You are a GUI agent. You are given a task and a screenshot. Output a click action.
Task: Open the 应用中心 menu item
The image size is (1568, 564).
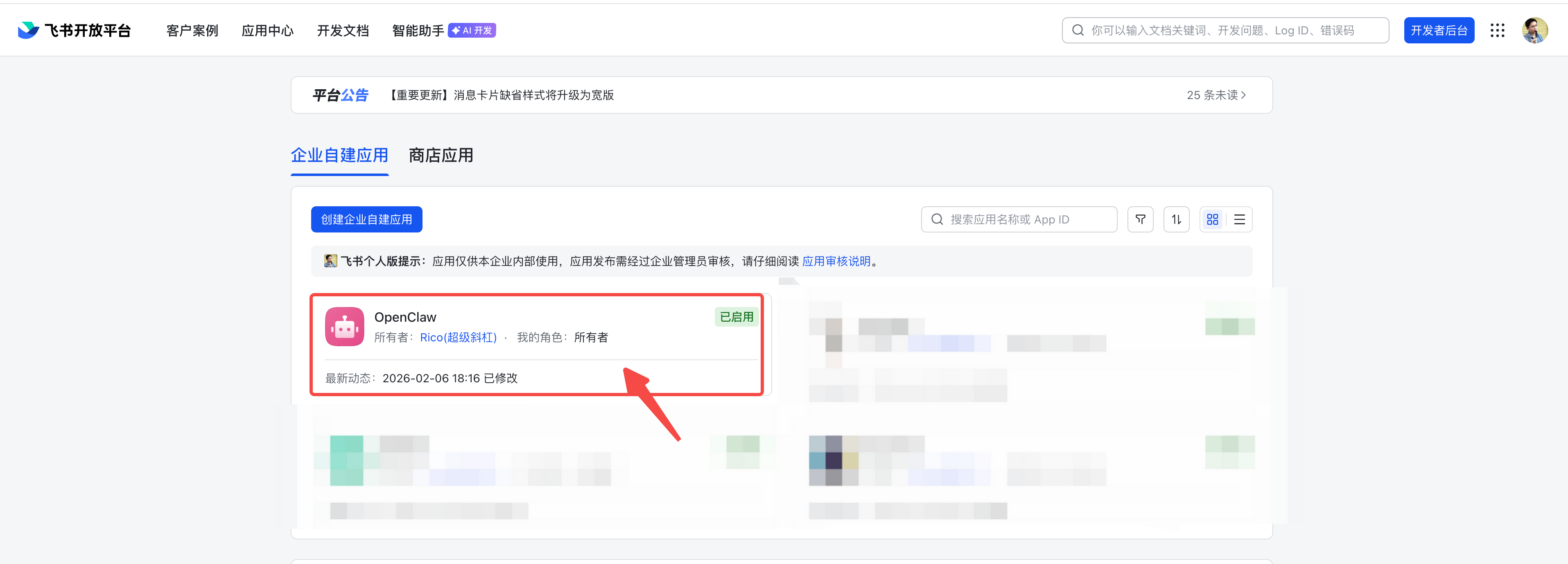267,30
